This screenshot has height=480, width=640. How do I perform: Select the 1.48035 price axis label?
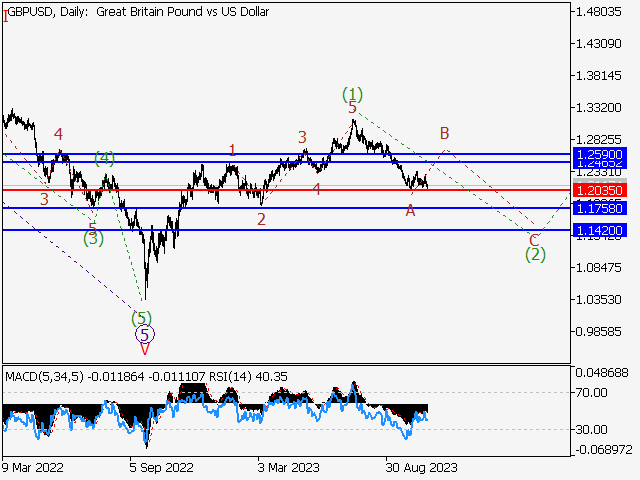coord(598,12)
